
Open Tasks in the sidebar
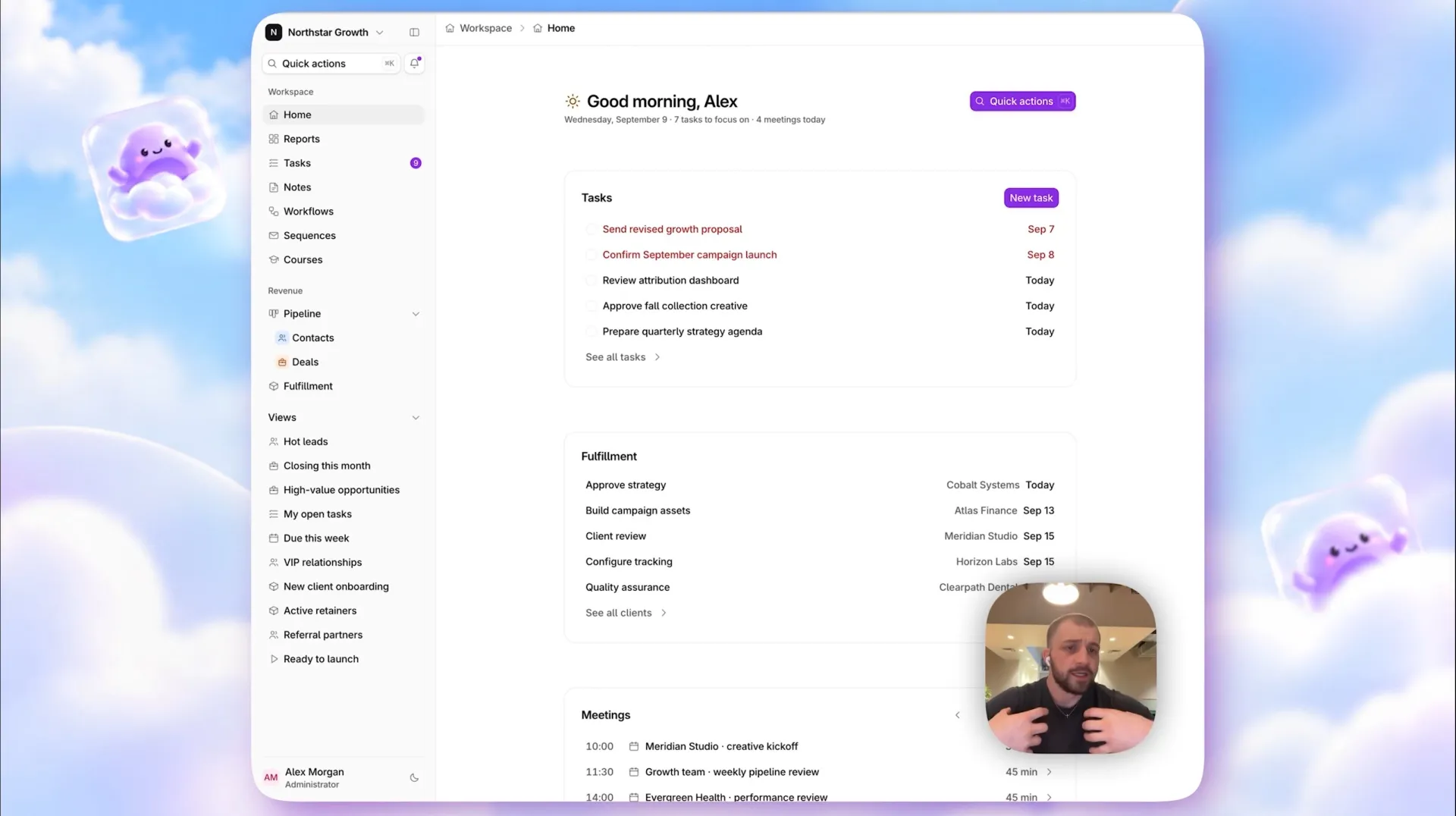click(344, 163)
